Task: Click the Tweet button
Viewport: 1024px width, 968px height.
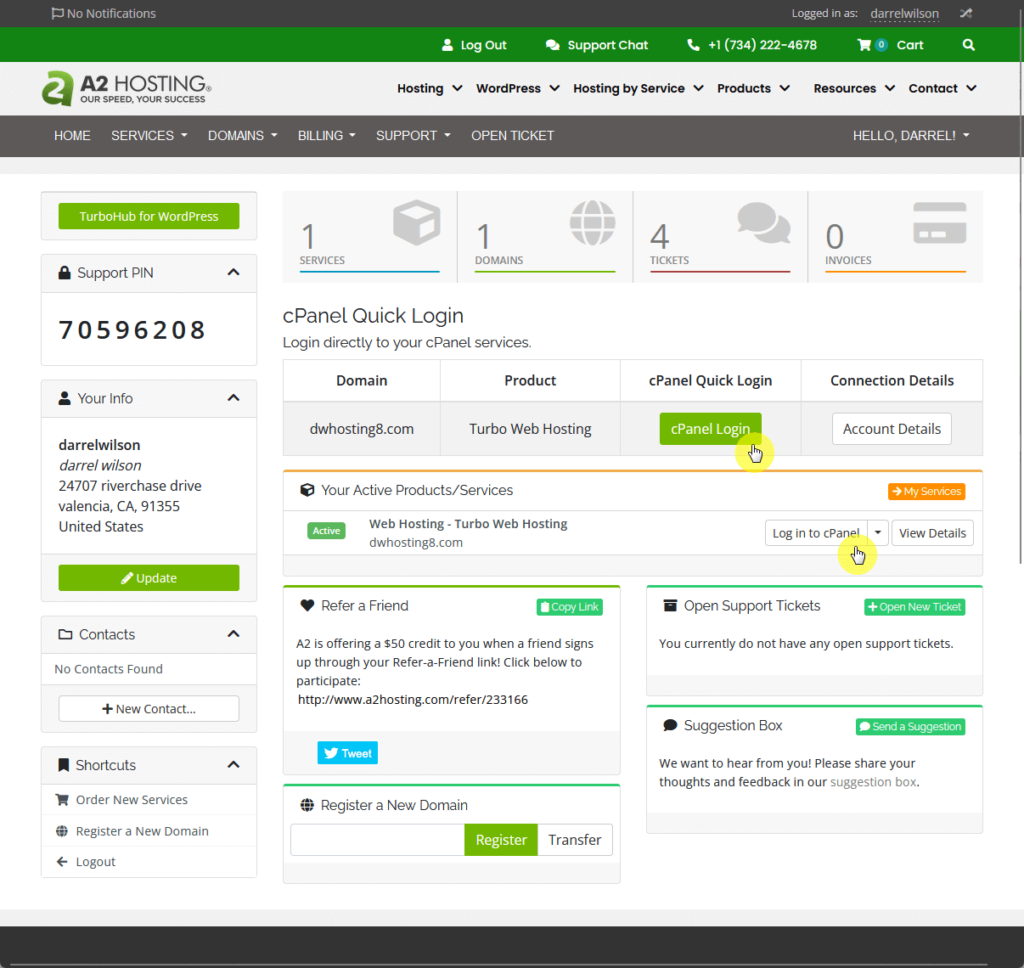Action: pos(347,753)
